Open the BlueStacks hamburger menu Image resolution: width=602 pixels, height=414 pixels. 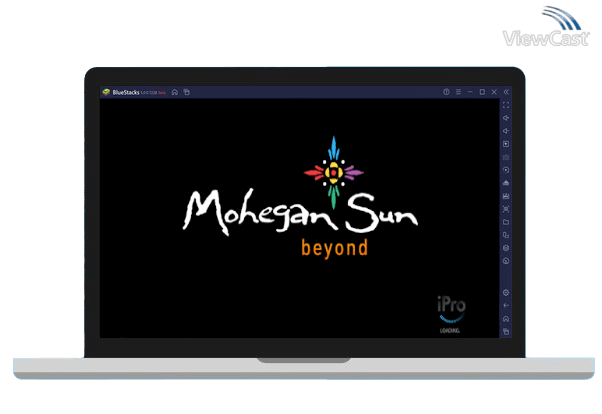pos(458,92)
